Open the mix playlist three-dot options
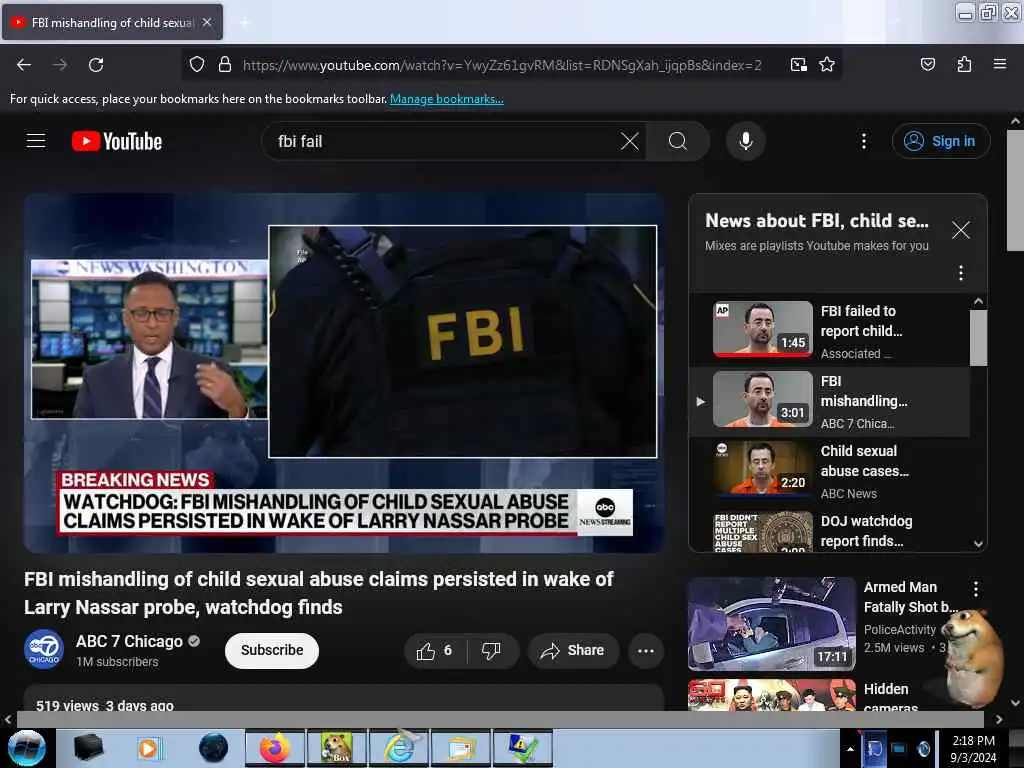Screen dimensions: 1024x768 coord(961,273)
